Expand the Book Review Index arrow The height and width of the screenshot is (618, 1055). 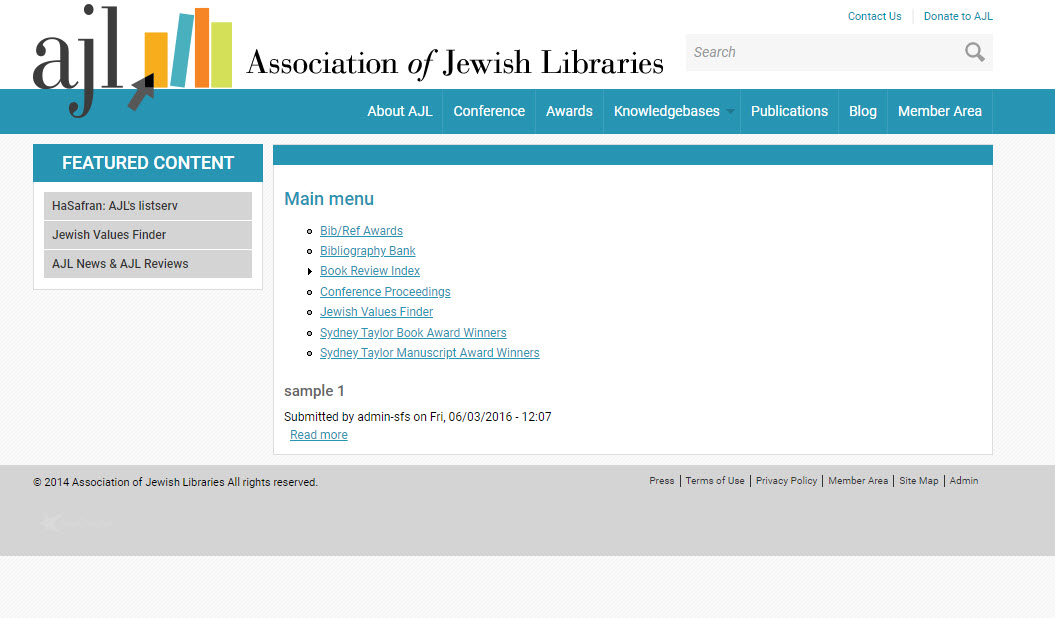pyautogui.click(x=310, y=272)
